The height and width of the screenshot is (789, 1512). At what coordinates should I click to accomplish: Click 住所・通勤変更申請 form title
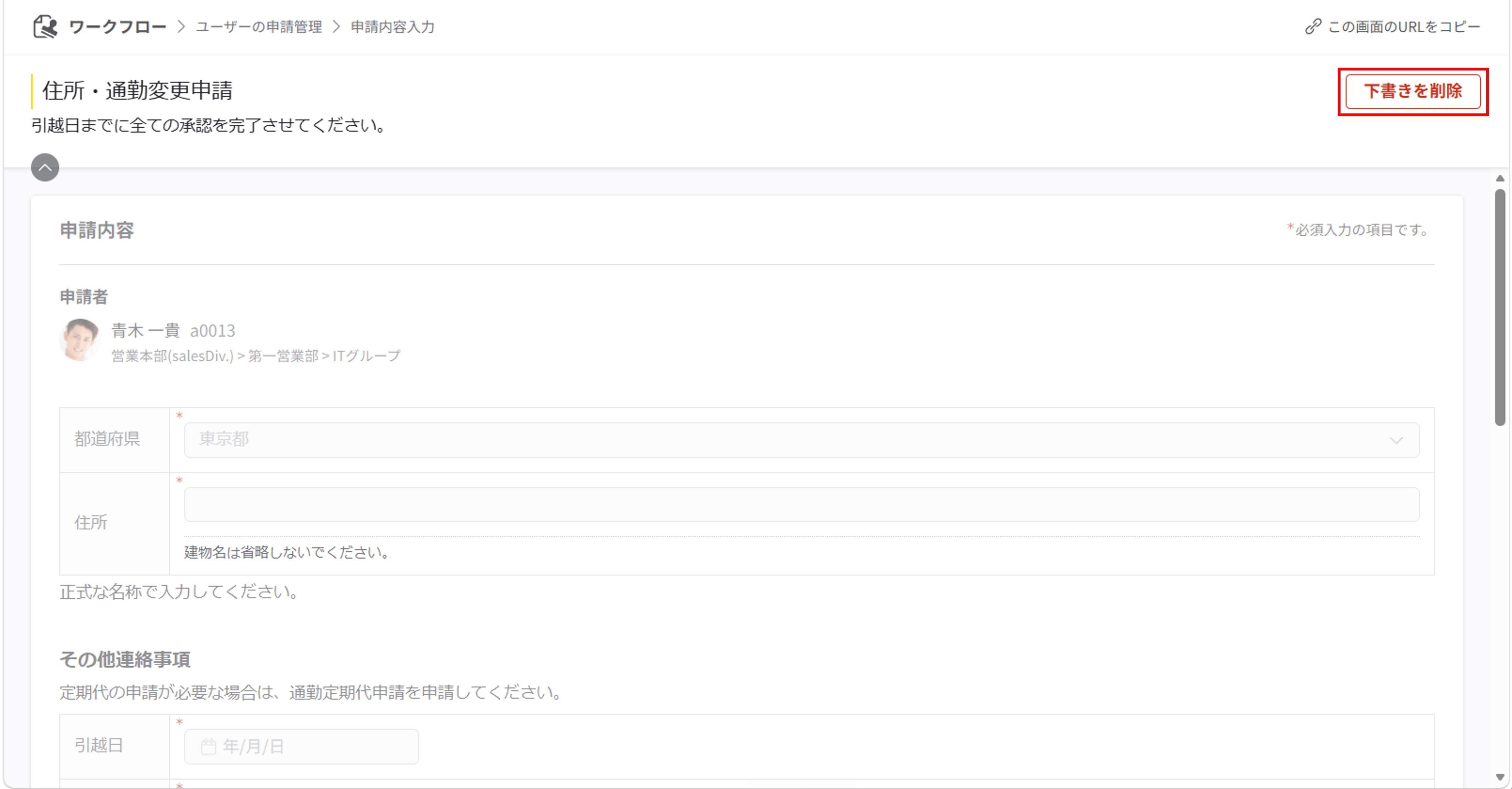[137, 91]
